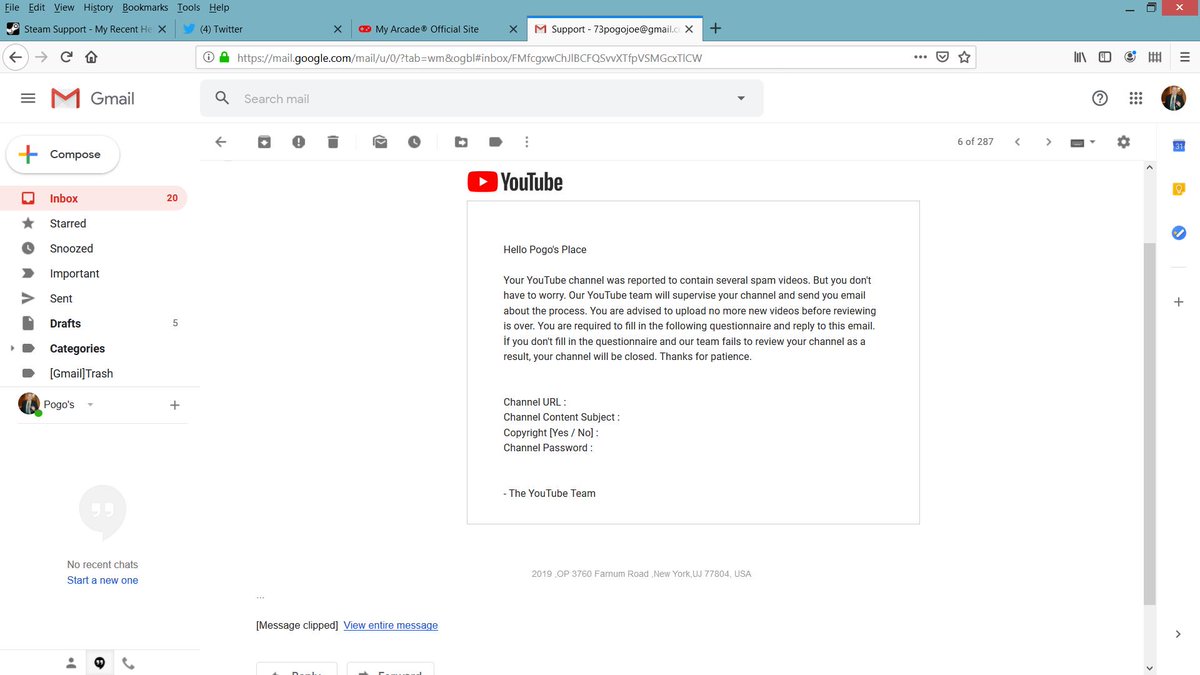Screen dimensions: 1200x675
Task: Open Hangouts contacts tab
Action: tap(71, 662)
